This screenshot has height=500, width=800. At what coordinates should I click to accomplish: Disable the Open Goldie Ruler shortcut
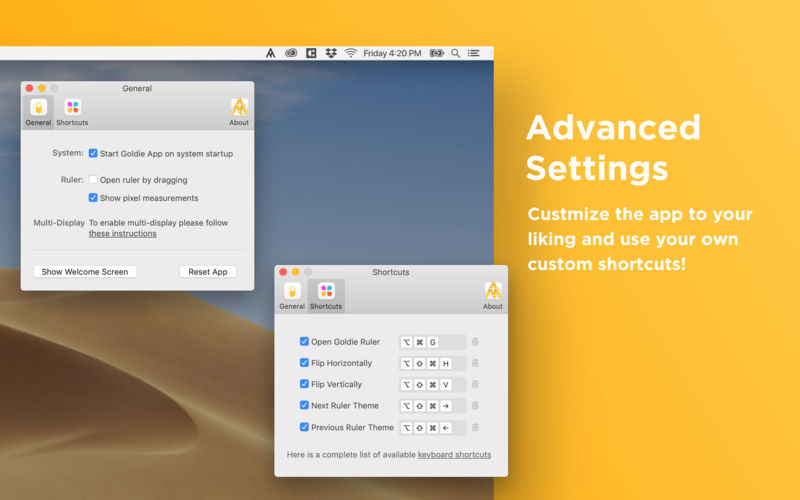coord(304,341)
